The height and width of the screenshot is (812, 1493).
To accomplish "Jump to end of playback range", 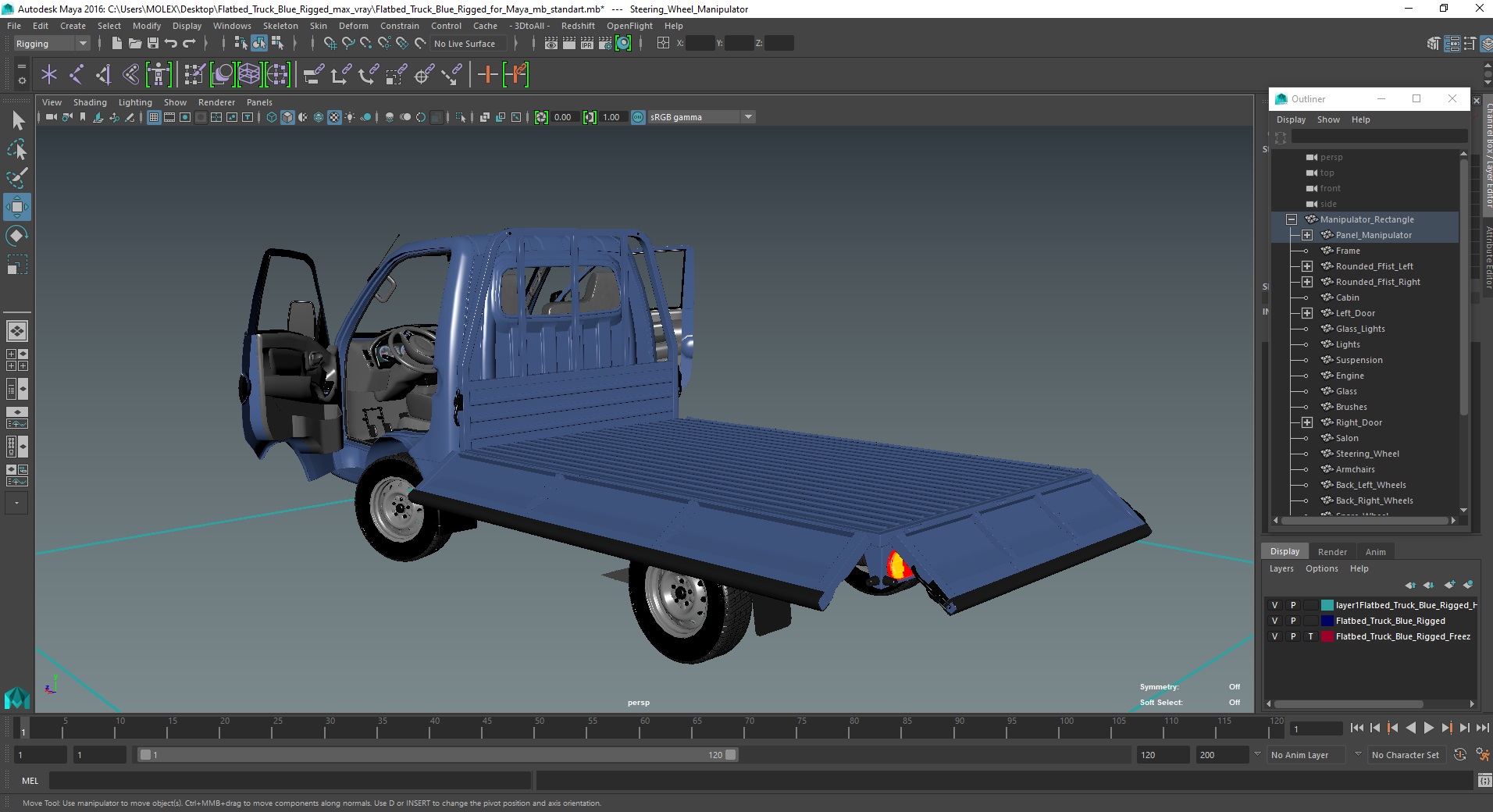I will pos(1482,728).
